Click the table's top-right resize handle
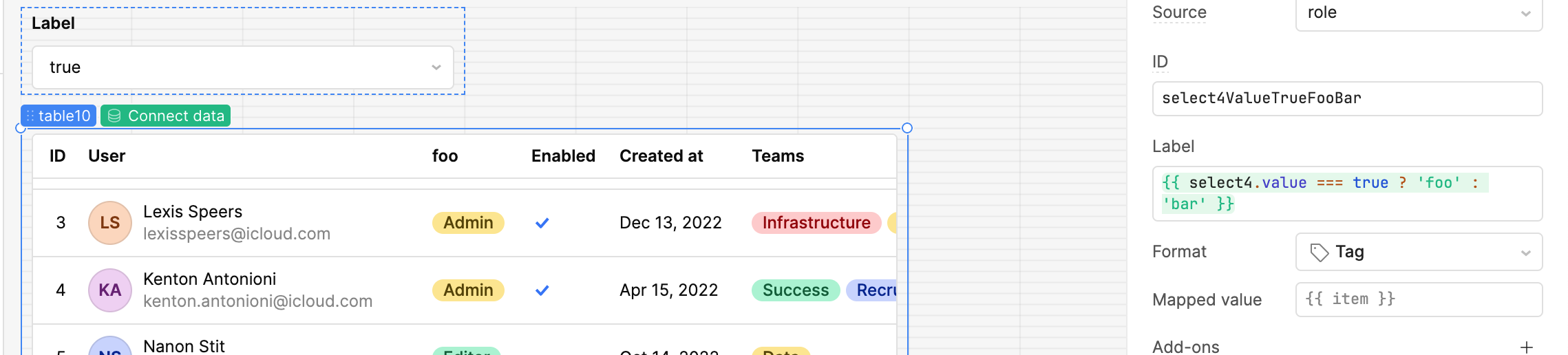 point(907,128)
